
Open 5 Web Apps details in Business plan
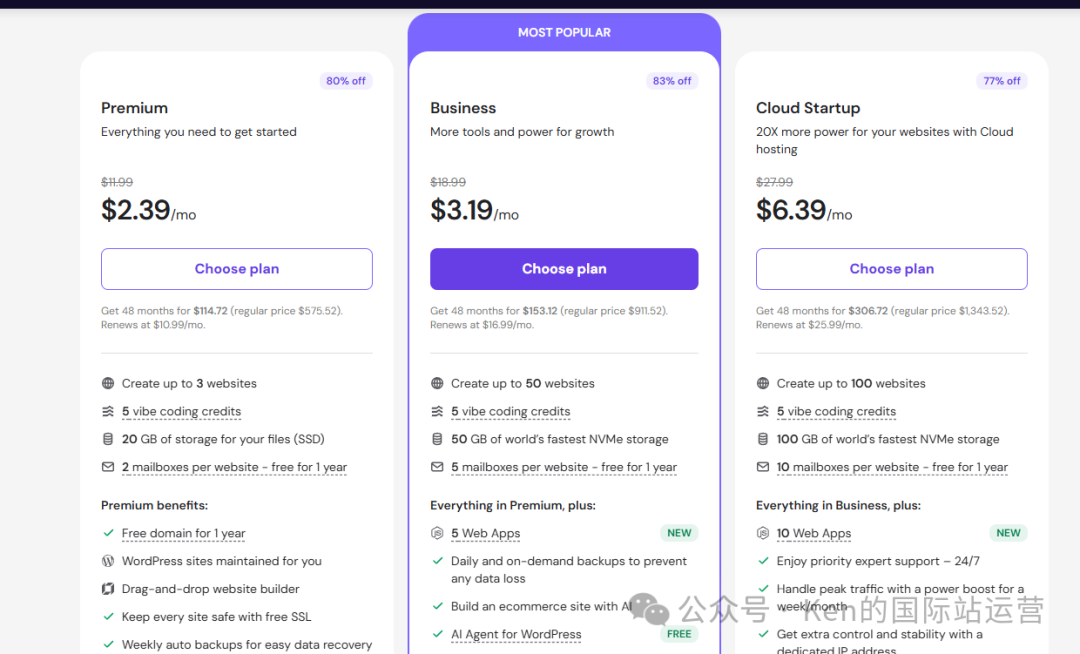click(486, 533)
